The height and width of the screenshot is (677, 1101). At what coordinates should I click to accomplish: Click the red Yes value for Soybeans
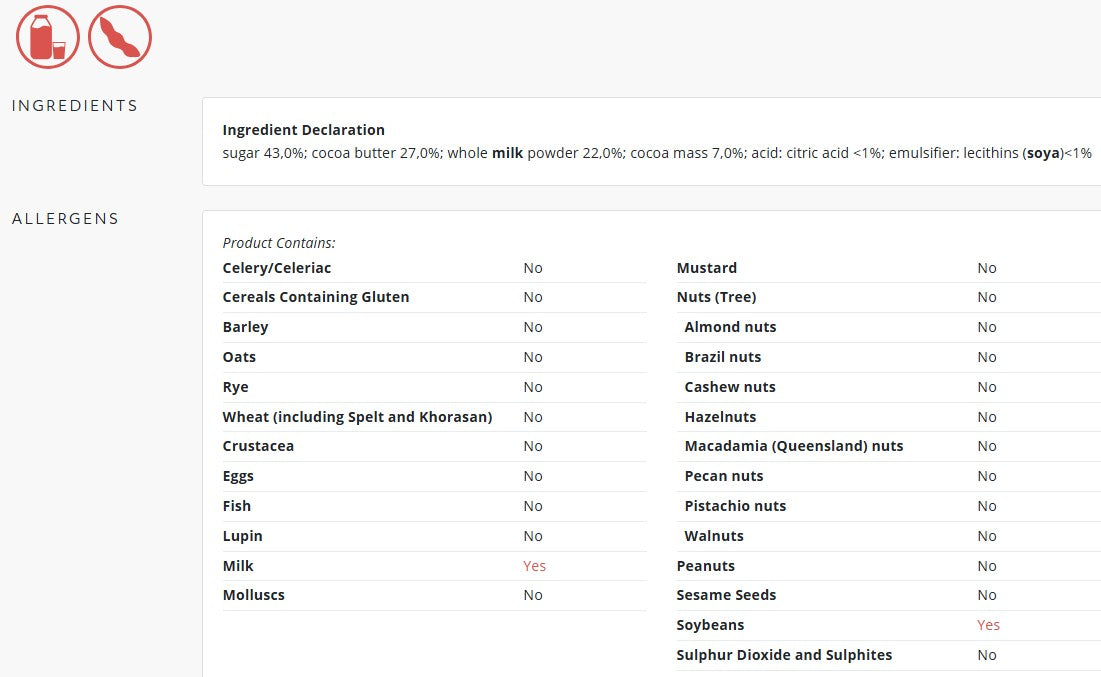[x=988, y=625]
